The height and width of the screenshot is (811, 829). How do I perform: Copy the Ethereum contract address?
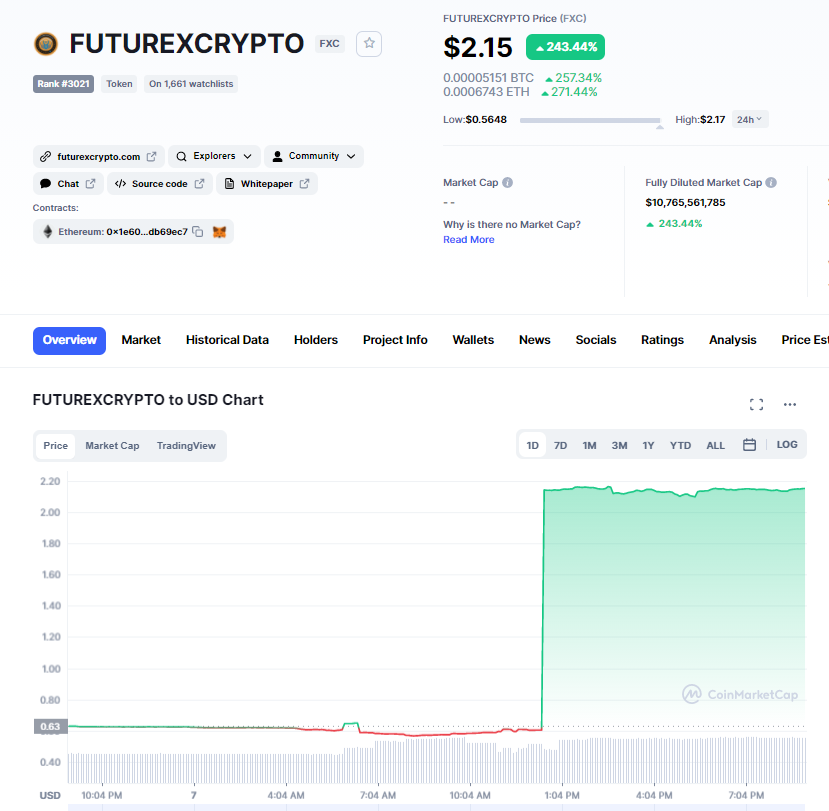click(x=198, y=232)
